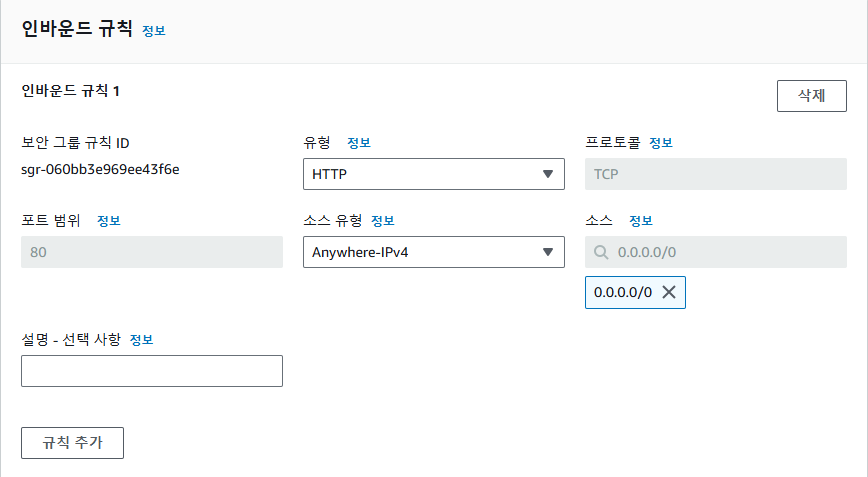This screenshot has height=477, width=868.
Task: Open 정보 link next to 소스 유형
Action: (383, 221)
